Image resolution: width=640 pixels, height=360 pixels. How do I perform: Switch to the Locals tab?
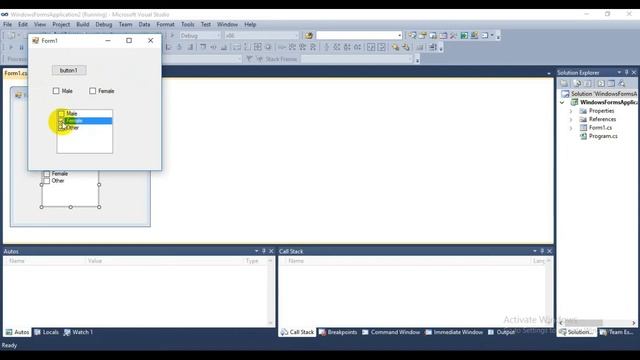point(46,332)
